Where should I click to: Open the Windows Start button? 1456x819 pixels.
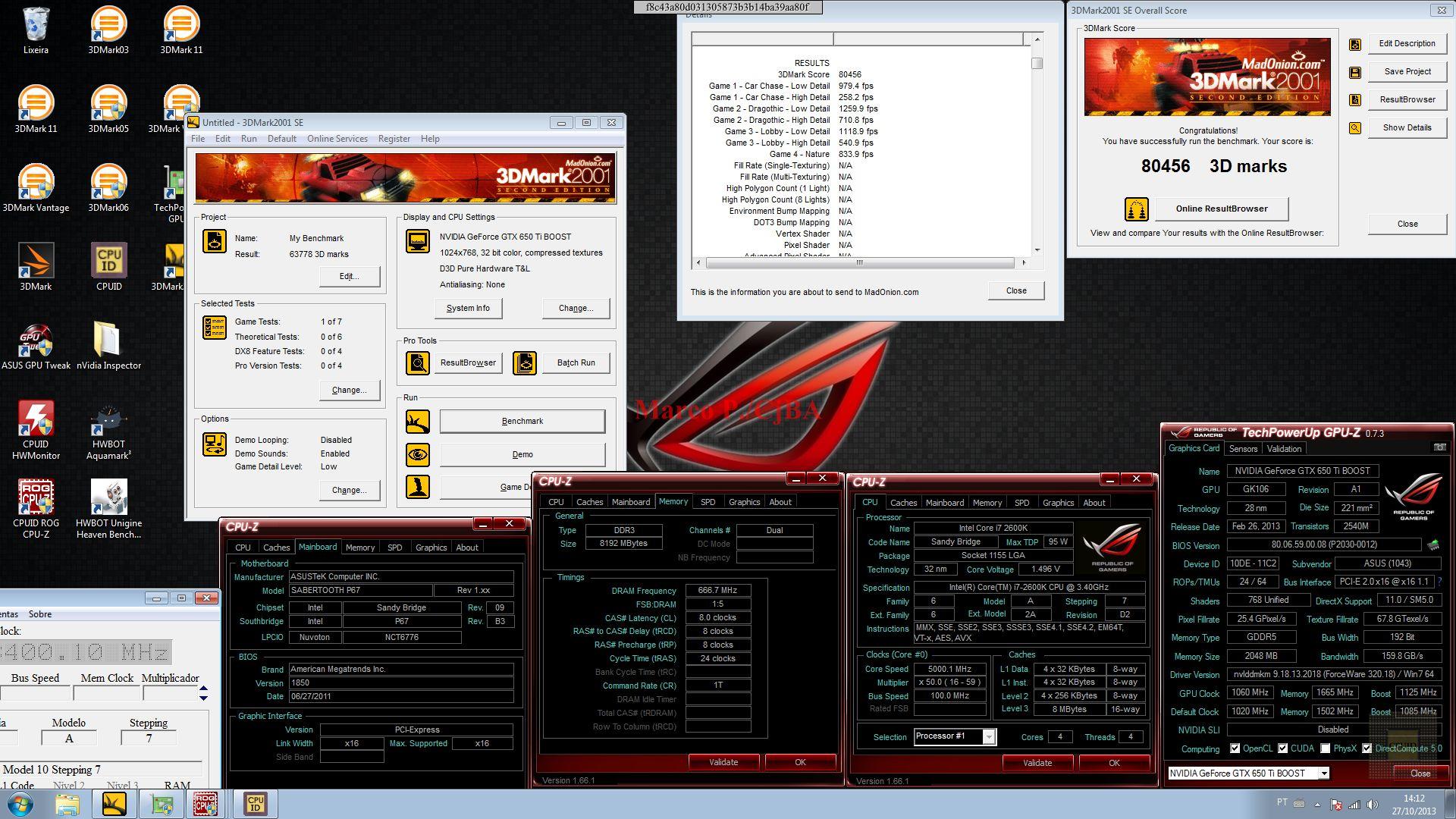22,804
